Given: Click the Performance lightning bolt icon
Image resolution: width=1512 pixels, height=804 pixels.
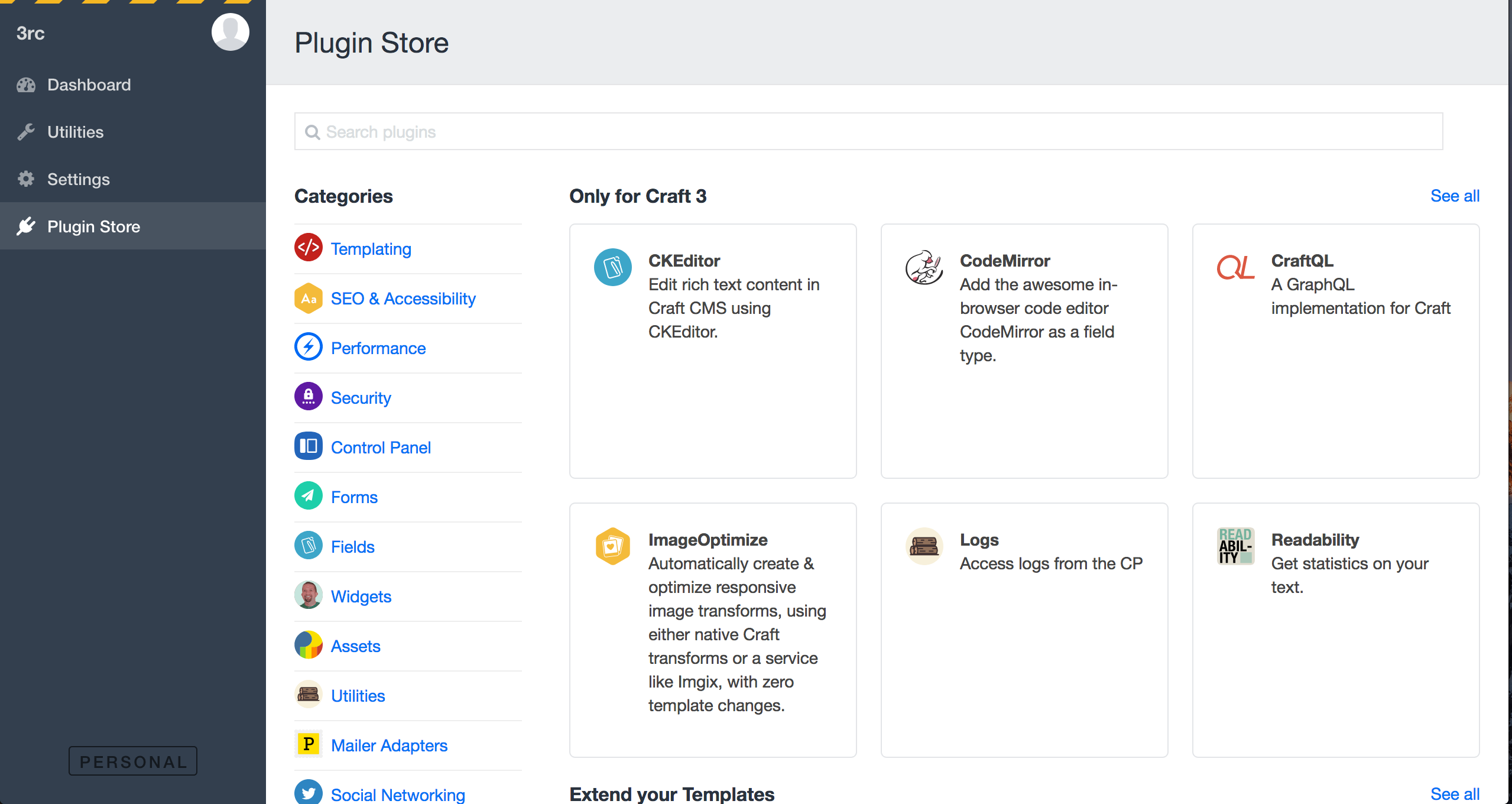Looking at the screenshot, I should (308, 347).
